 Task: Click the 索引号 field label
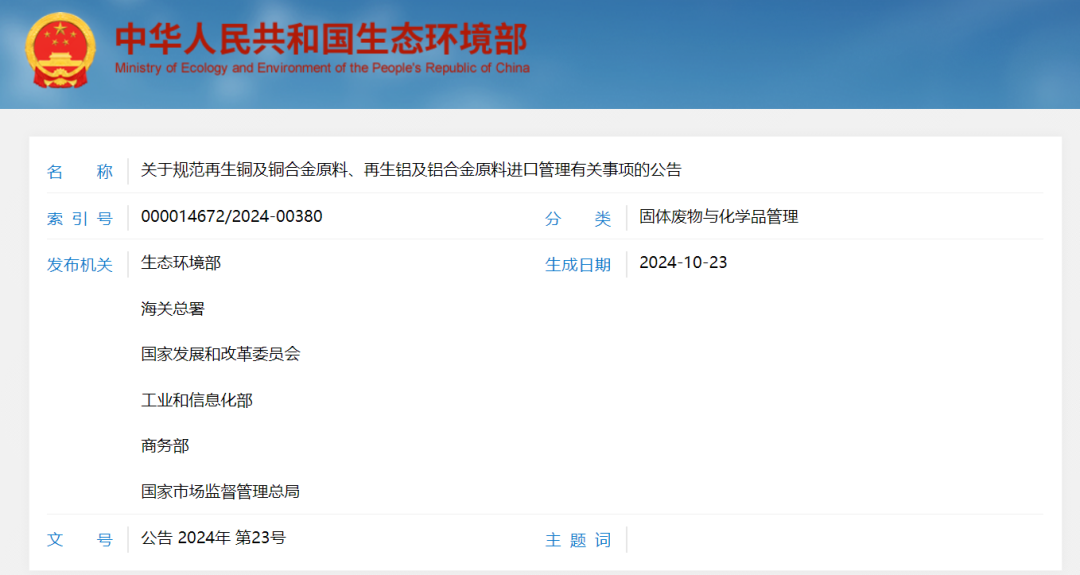point(80,218)
